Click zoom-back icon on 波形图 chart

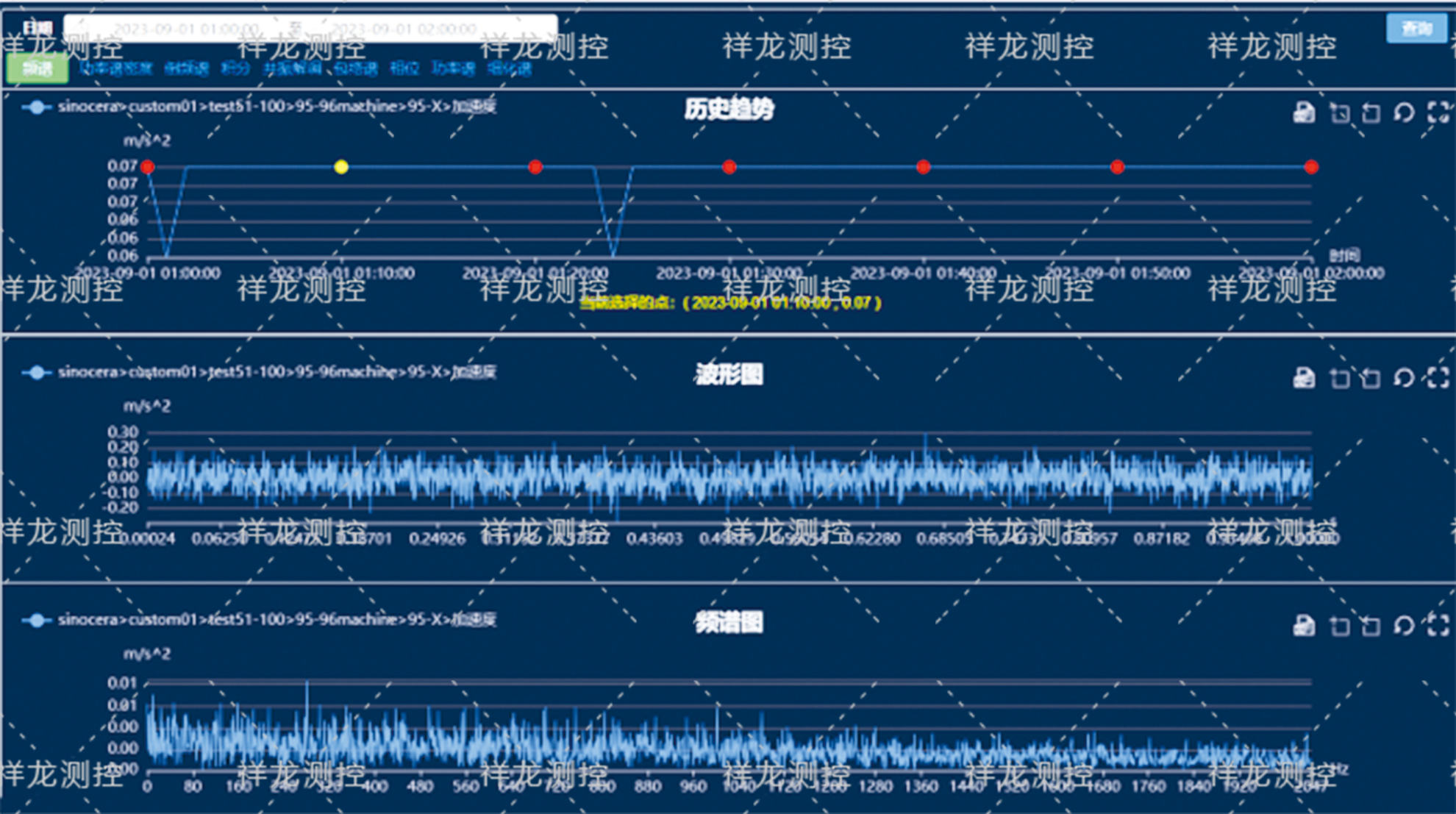(1371, 378)
